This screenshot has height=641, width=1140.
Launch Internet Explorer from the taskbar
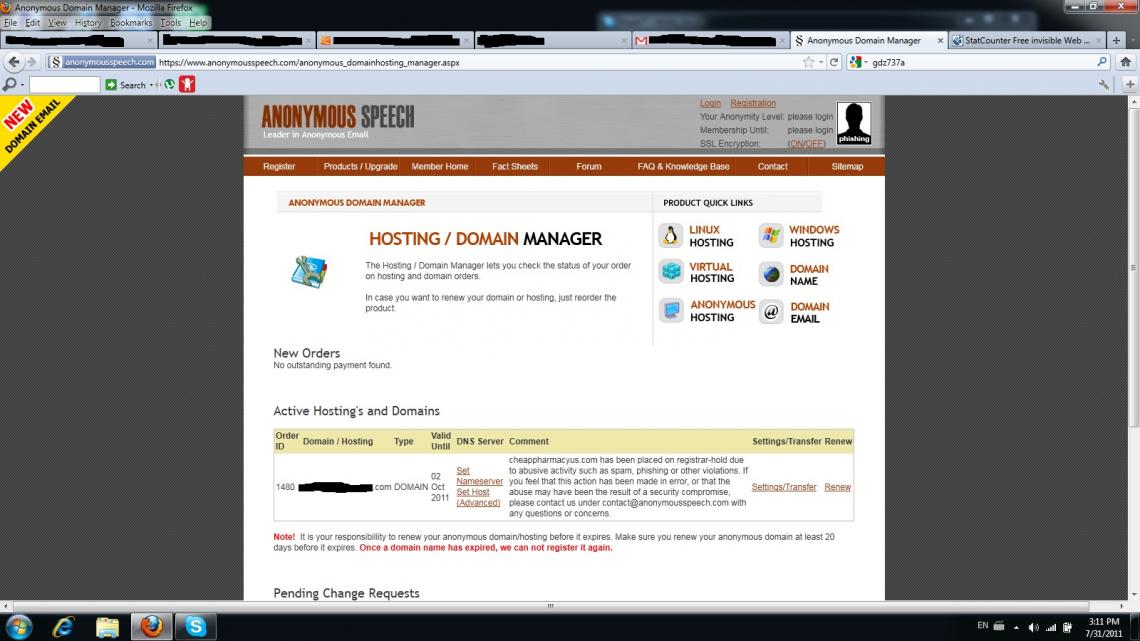(x=63, y=626)
